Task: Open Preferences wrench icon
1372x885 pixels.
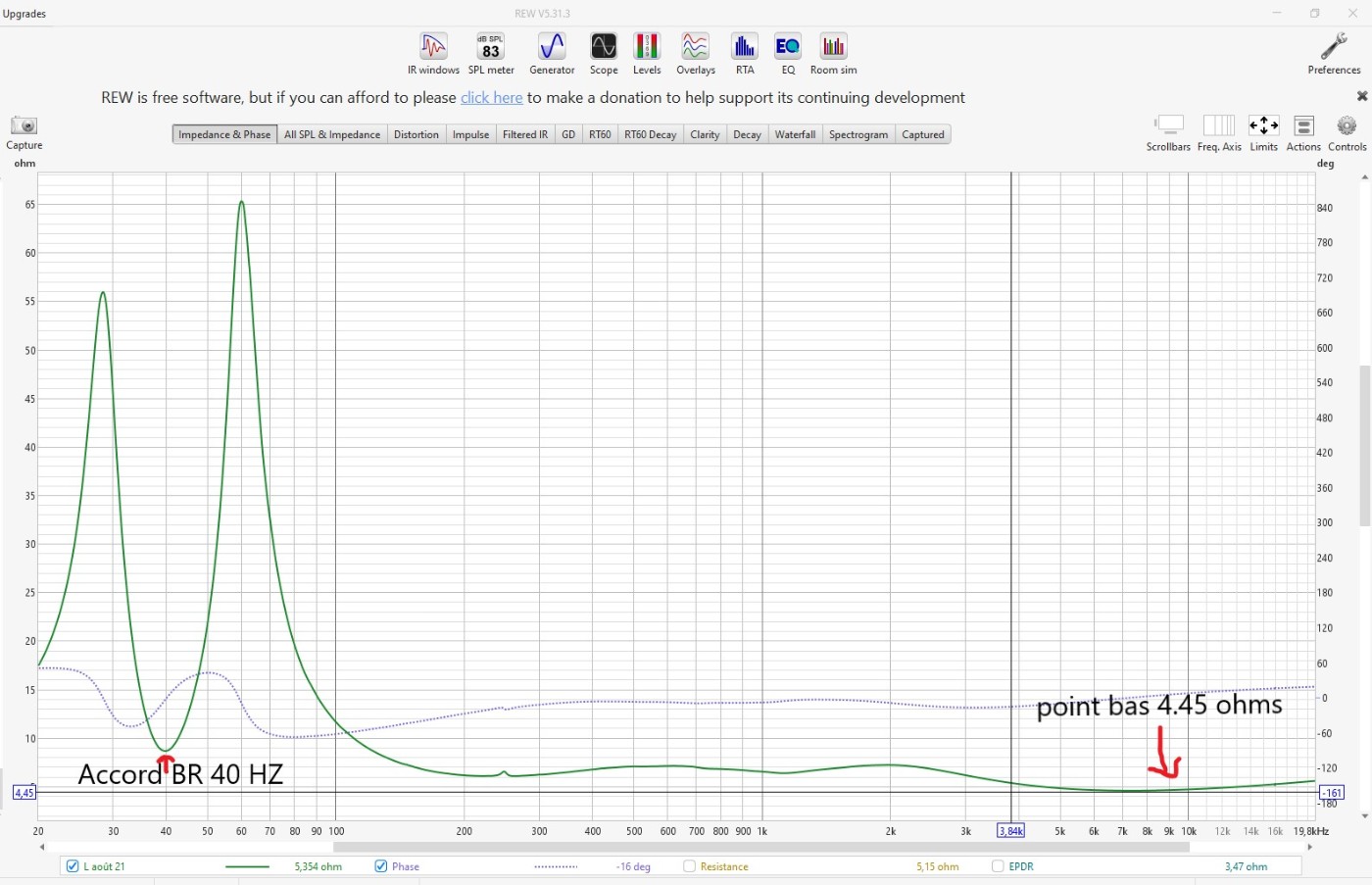Action: point(1334,54)
